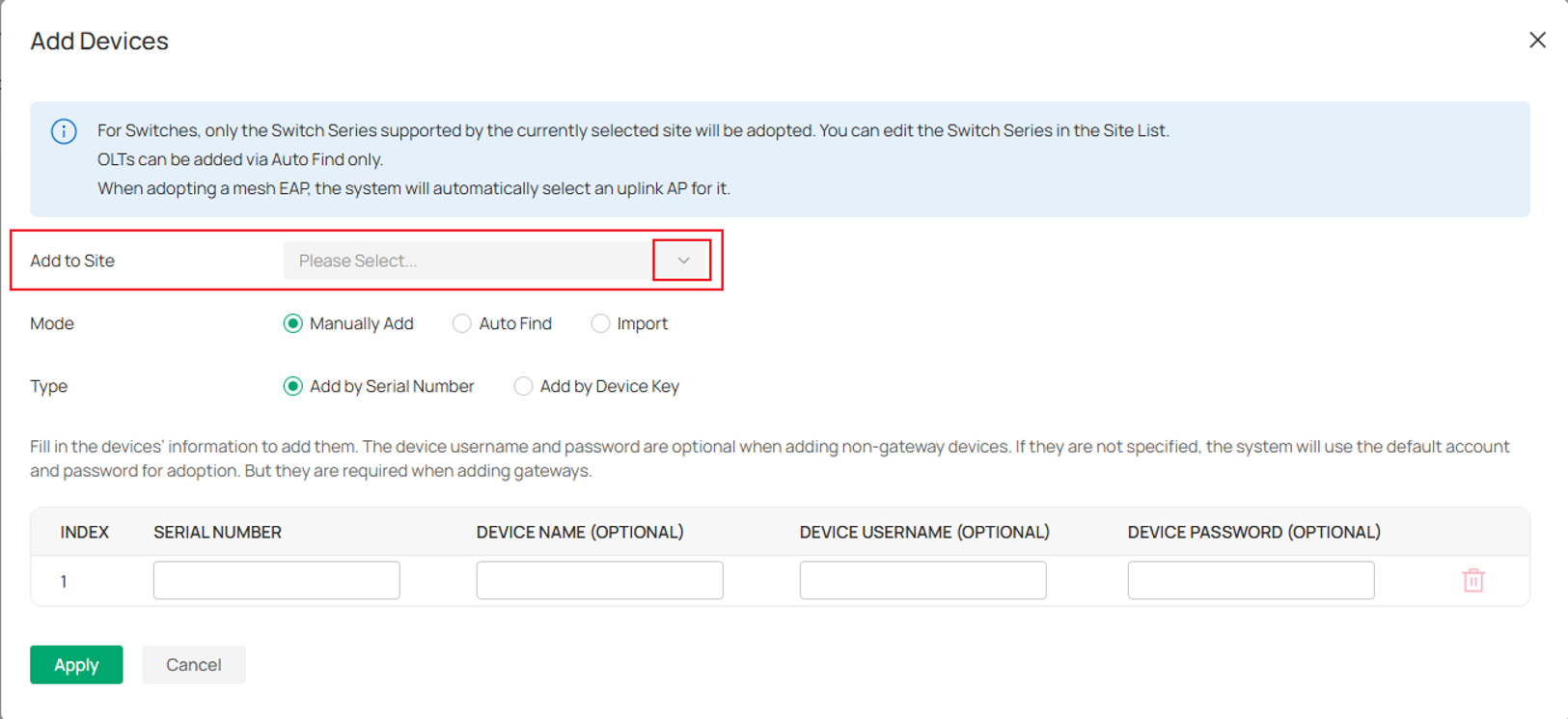This screenshot has width=1568, height=719.
Task: Select the Import mode
Action: 629,323
